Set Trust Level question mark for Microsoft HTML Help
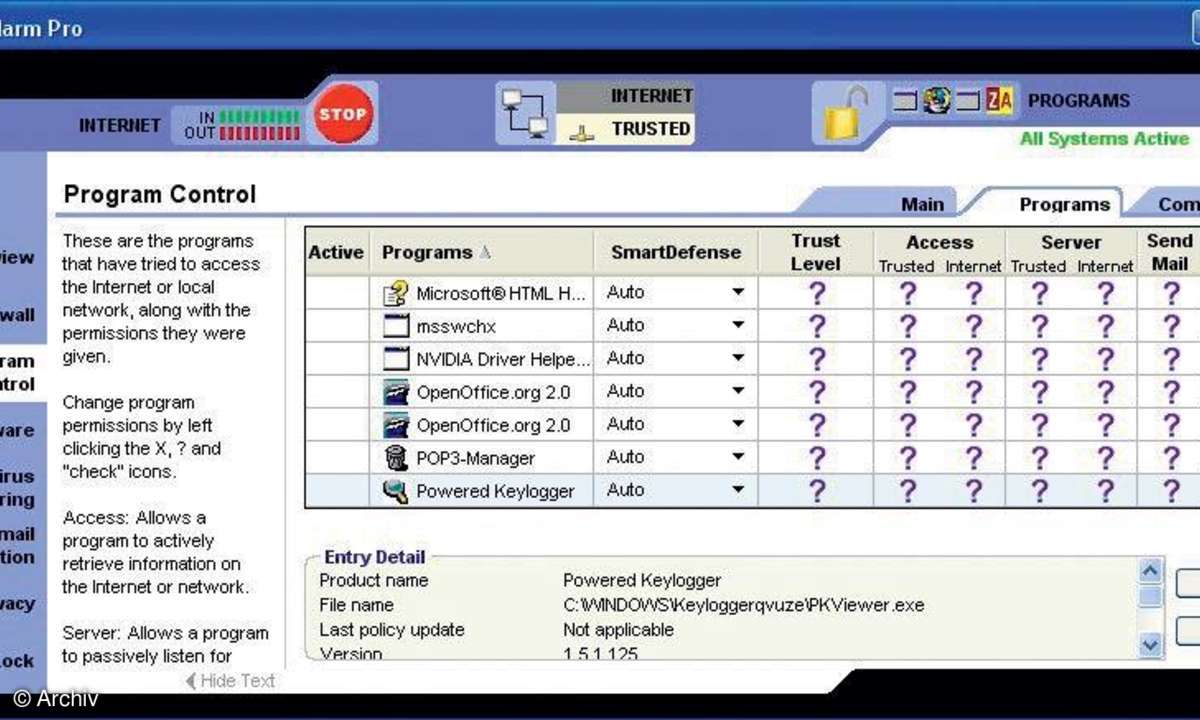 coord(817,294)
